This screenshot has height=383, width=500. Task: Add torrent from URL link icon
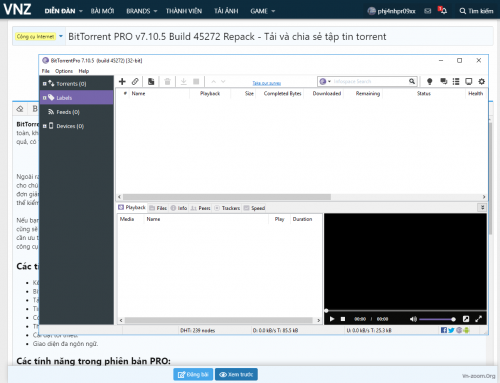point(135,81)
